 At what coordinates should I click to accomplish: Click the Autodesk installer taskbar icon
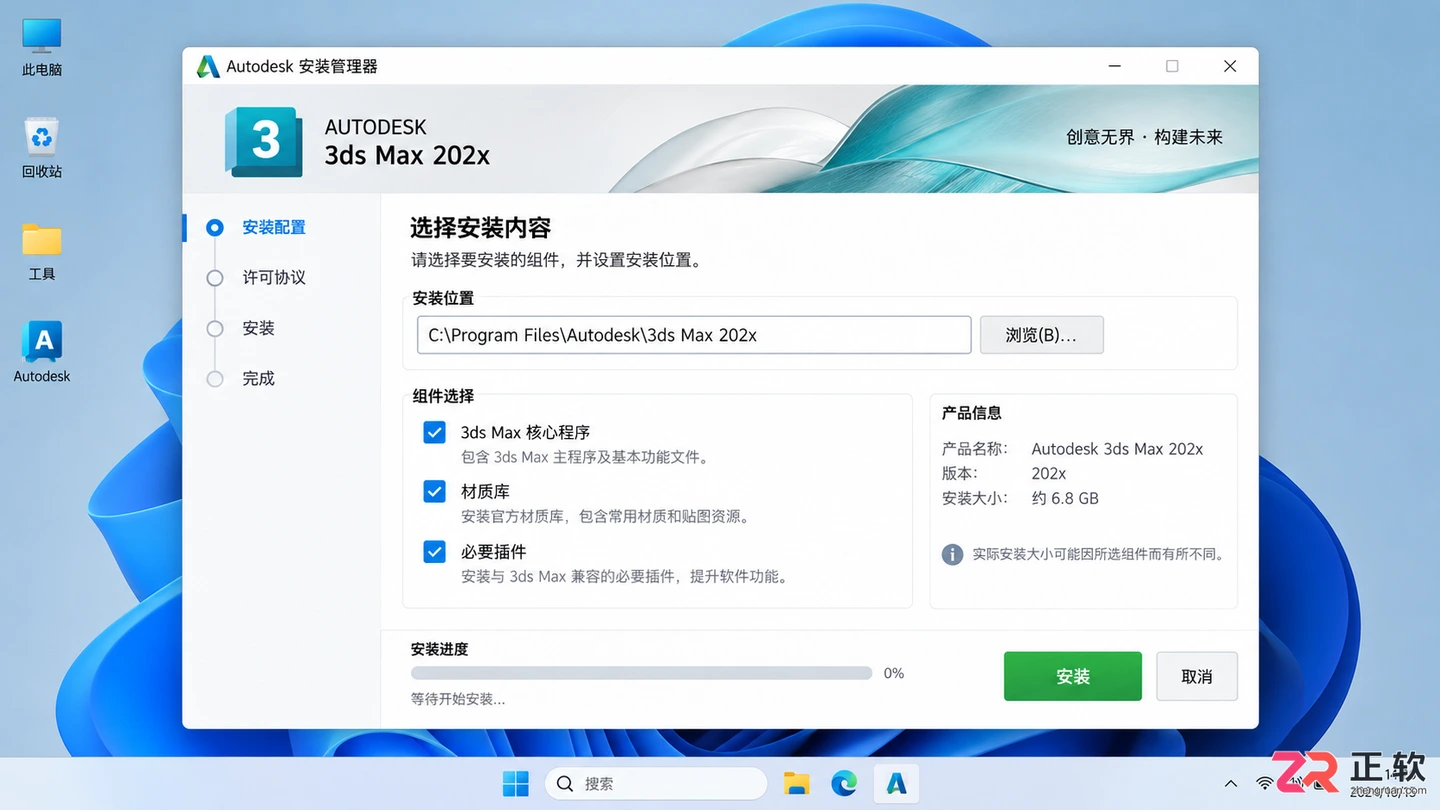[897, 784]
